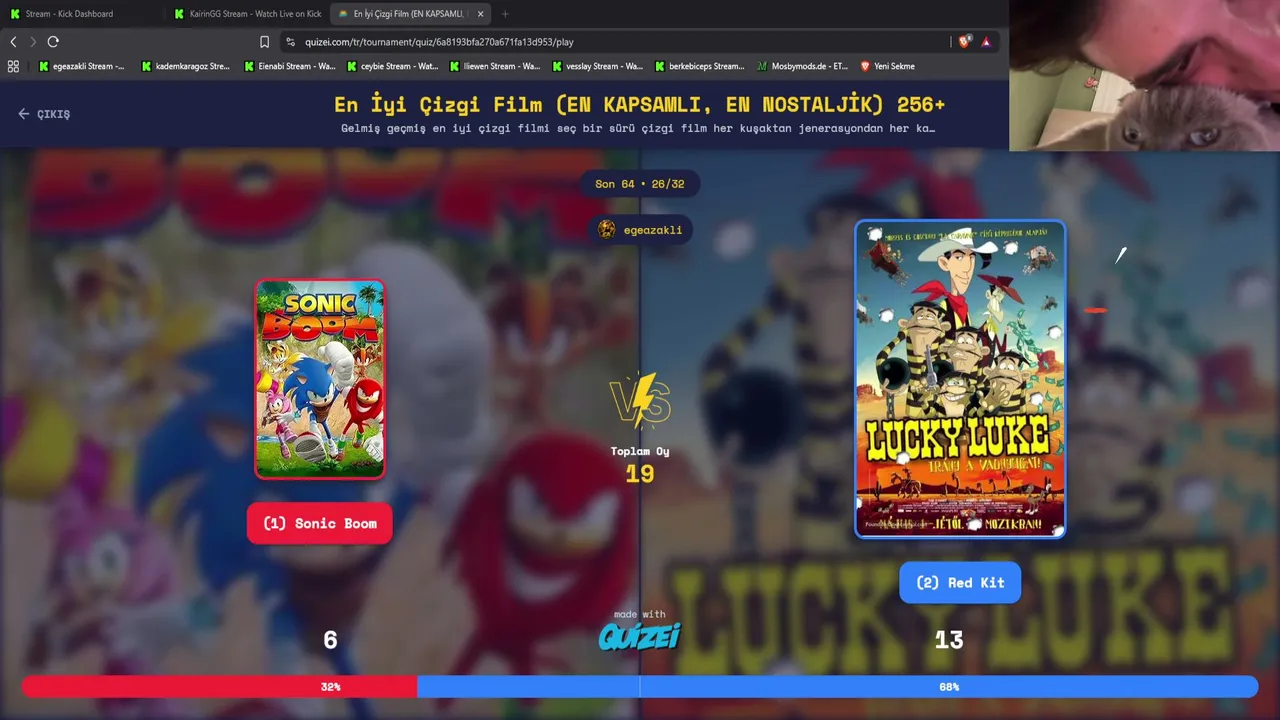The height and width of the screenshot is (720, 1280).
Task: Vote for (1) Sonic Boom
Action: tap(320, 524)
